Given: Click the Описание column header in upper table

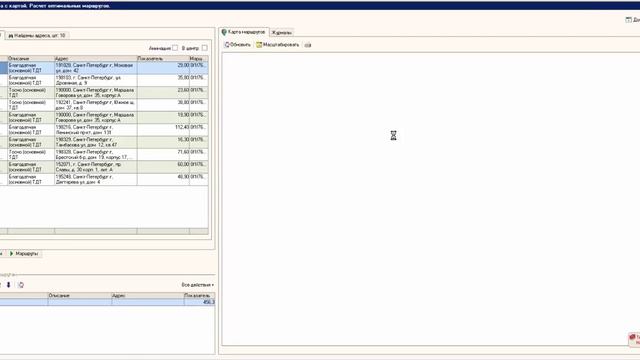Looking at the screenshot, I should point(31,59).
